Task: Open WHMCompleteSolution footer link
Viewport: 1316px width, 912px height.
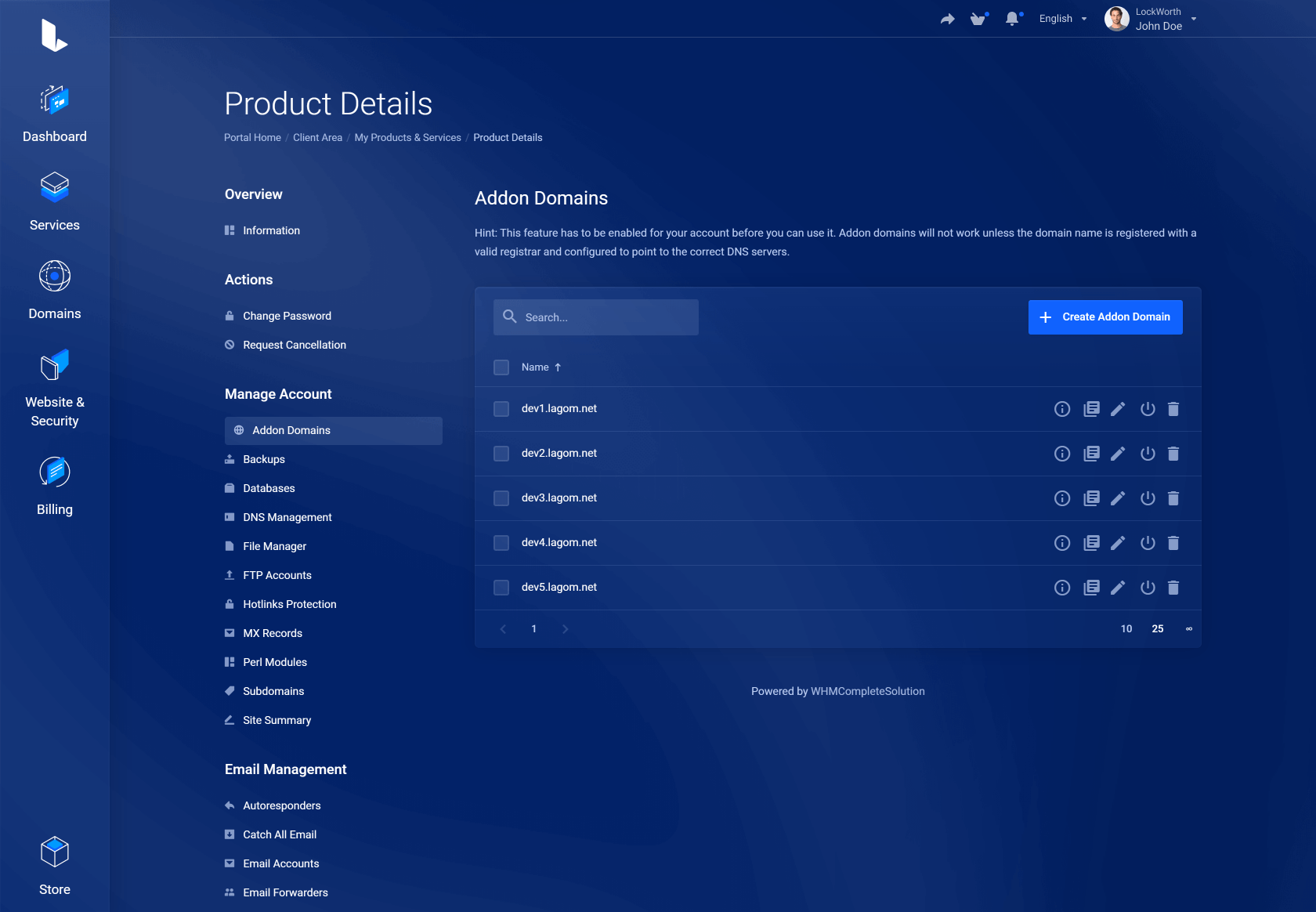Action: pos(868,691)
